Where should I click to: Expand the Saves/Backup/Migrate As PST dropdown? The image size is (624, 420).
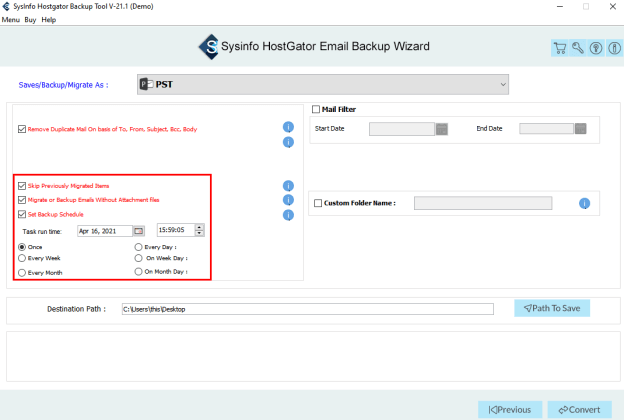pos(323,84)
